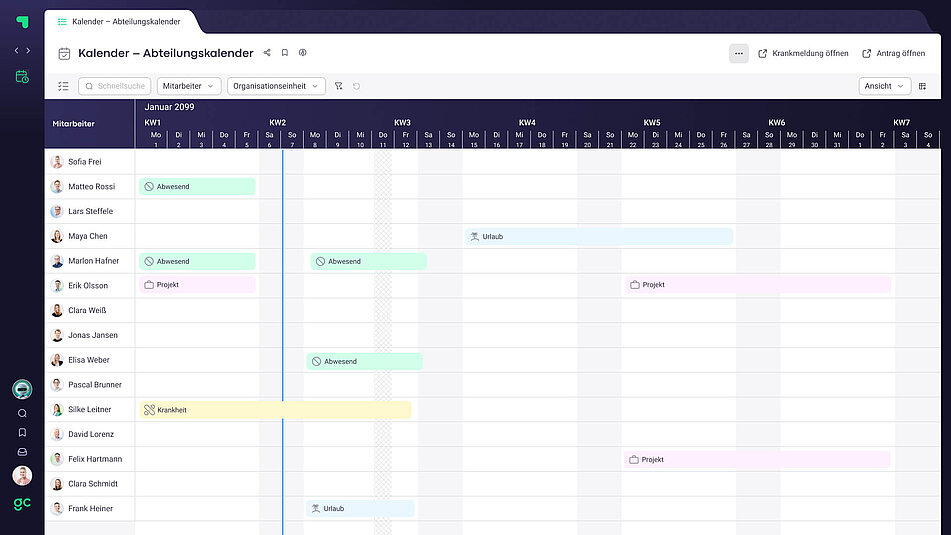Reset filters with the undo arrow icon
The image size is (951, 535).
(357, 86)
